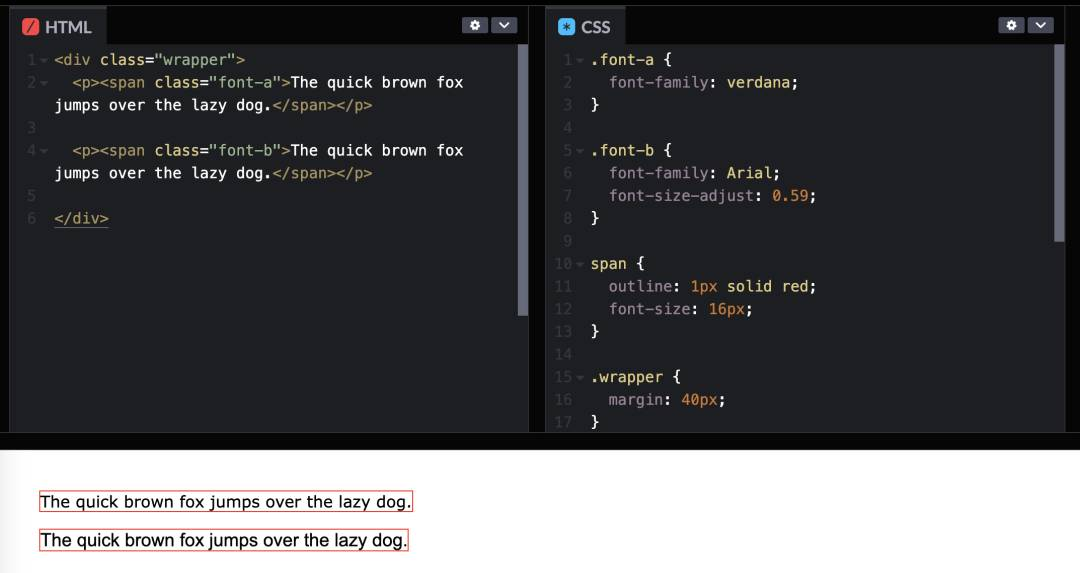Click the 'font-family: Arial;' line

[x=694, y=173]
